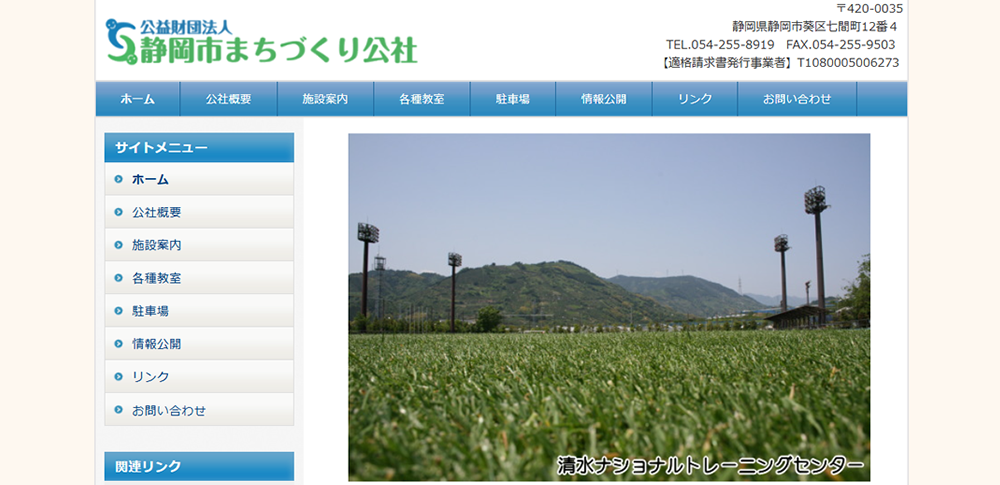The image size is (1000, 485).
Task: Select リンク in the site menu sidebar
Action: 199,377
